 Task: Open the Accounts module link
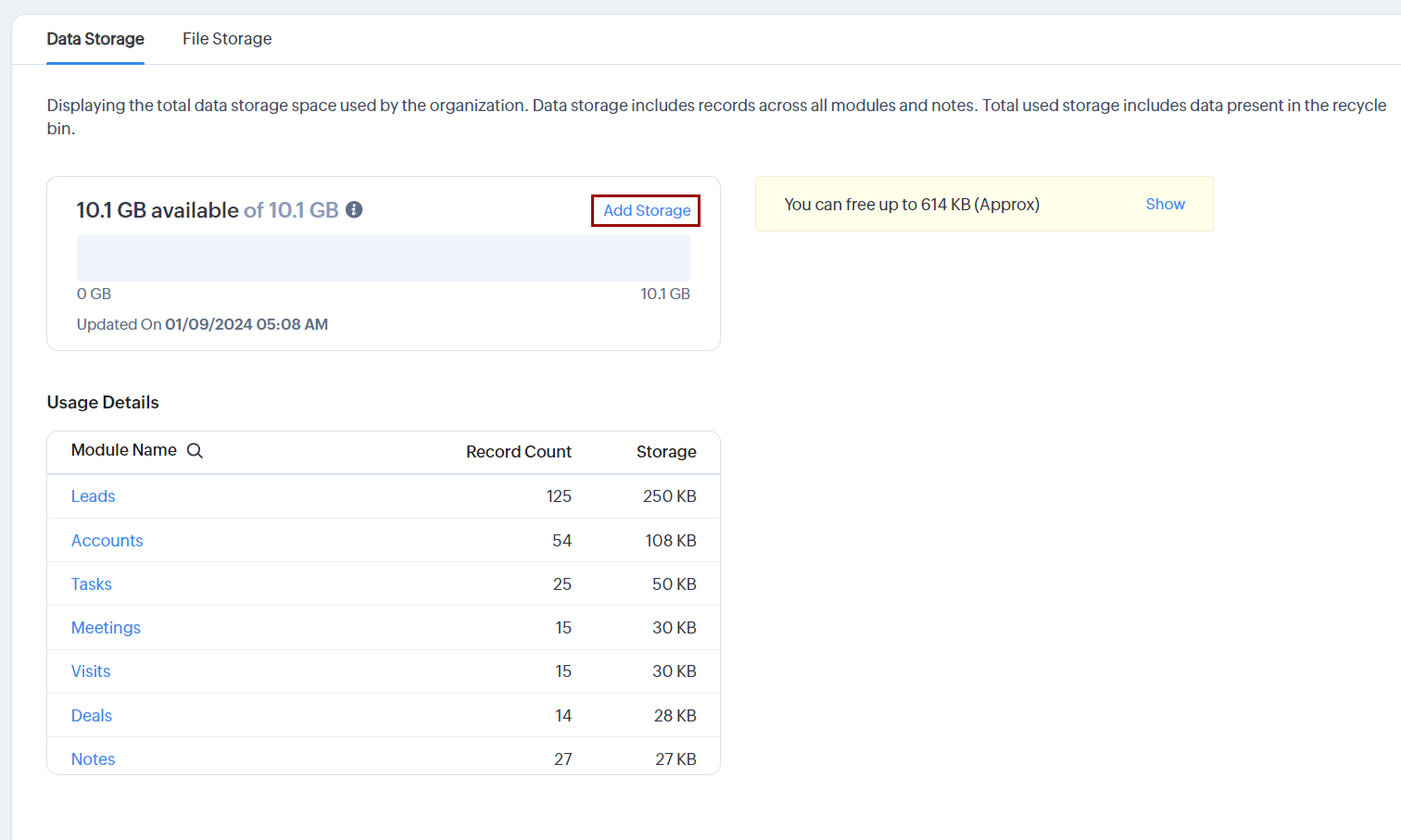point(107,541)
